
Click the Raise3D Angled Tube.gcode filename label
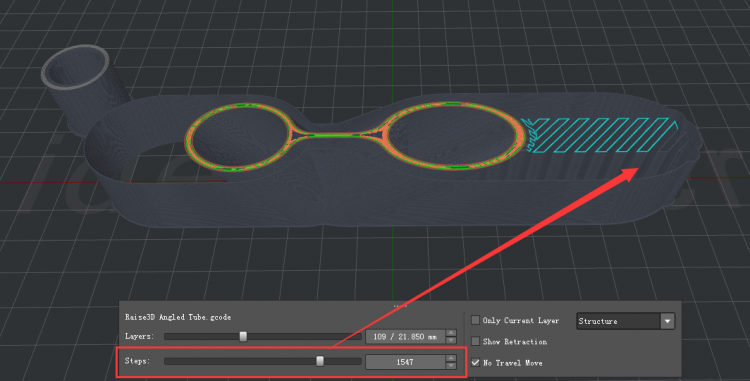pos(178,317)
